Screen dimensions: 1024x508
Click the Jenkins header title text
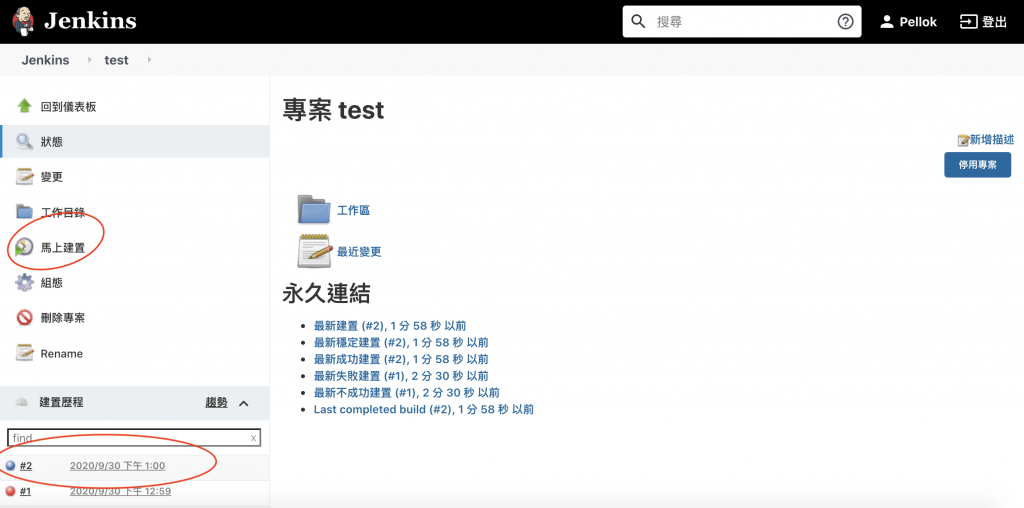click(90, 21)
